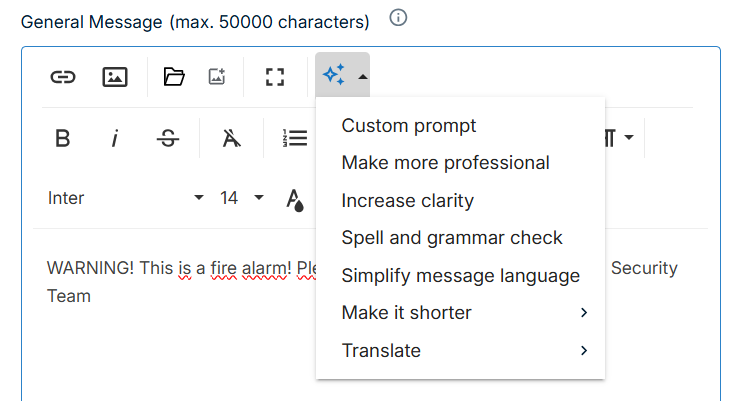The height and width of the screenshot is (401, 747).
Task: Open the font size 14 dropdown
Action: click(x=241, y=198)
